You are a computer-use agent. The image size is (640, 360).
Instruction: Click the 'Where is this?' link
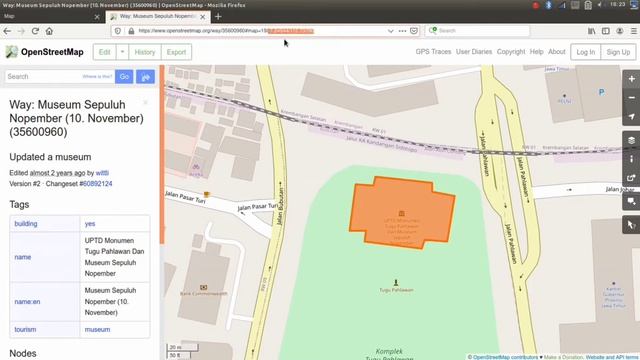tap(97, 76)
